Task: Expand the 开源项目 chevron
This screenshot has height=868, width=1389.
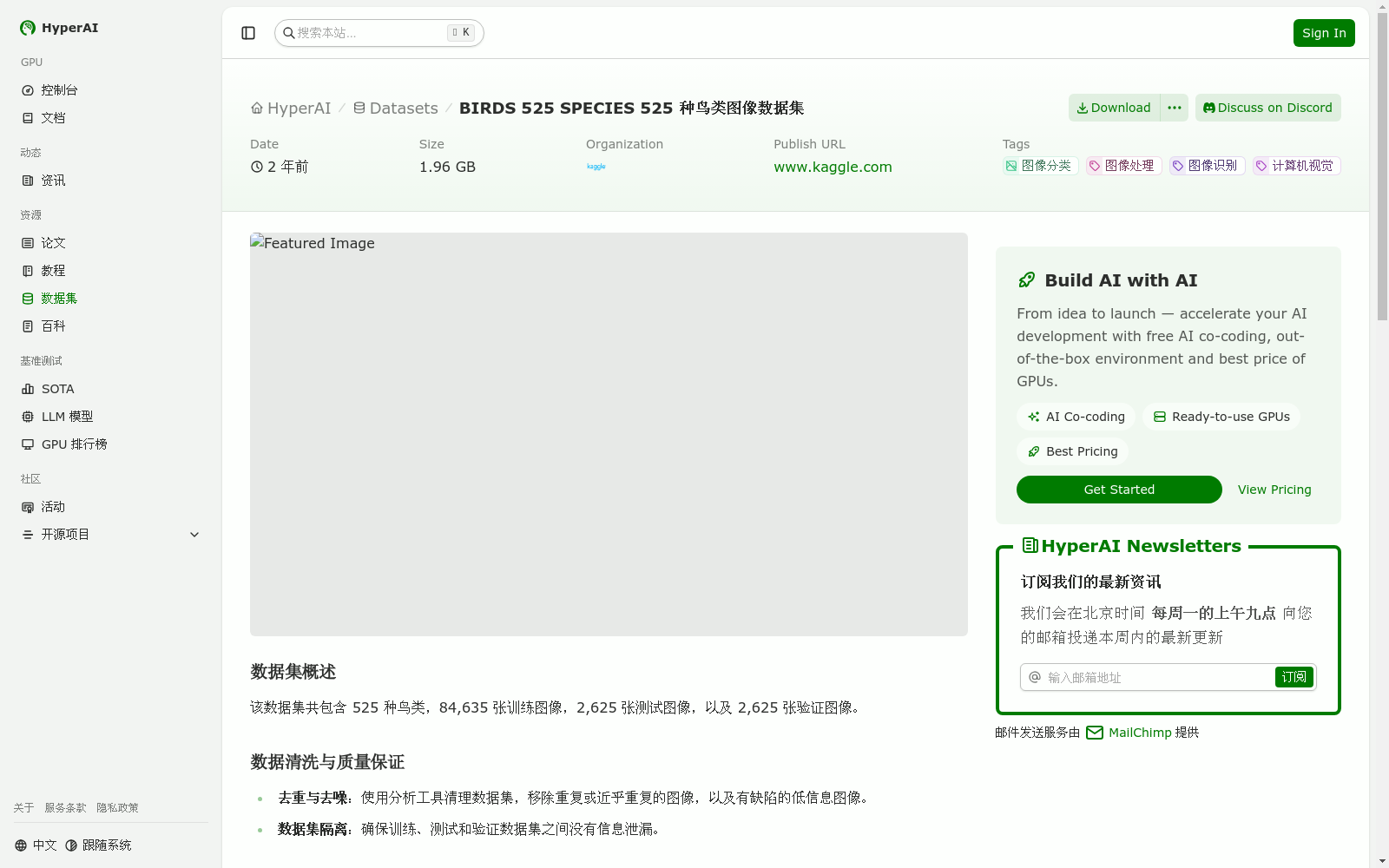Action: click(194, 535)
